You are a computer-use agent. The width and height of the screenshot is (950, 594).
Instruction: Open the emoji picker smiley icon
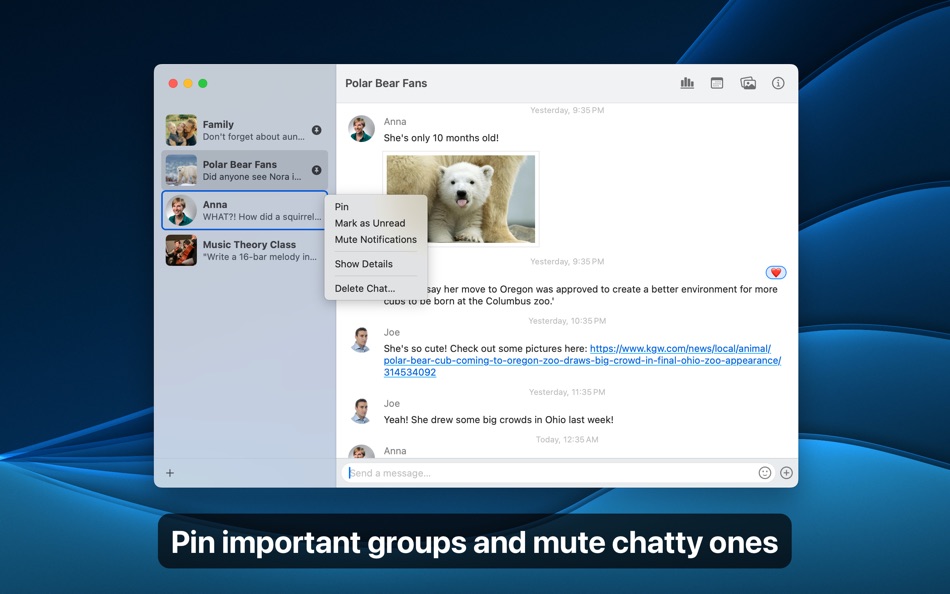point(765,473)
